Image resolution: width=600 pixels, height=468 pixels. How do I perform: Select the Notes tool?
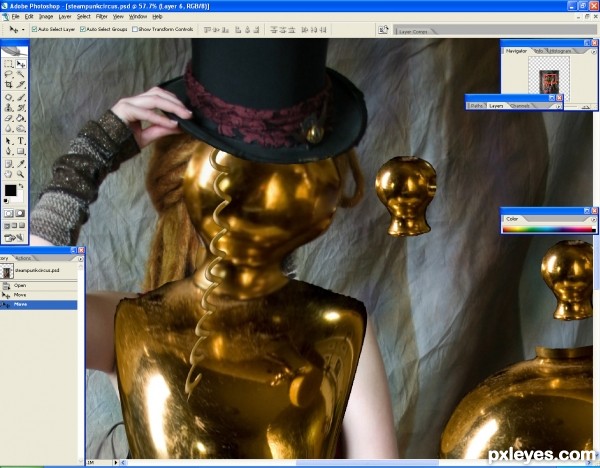pyautogui.click(x=9, y=164)
